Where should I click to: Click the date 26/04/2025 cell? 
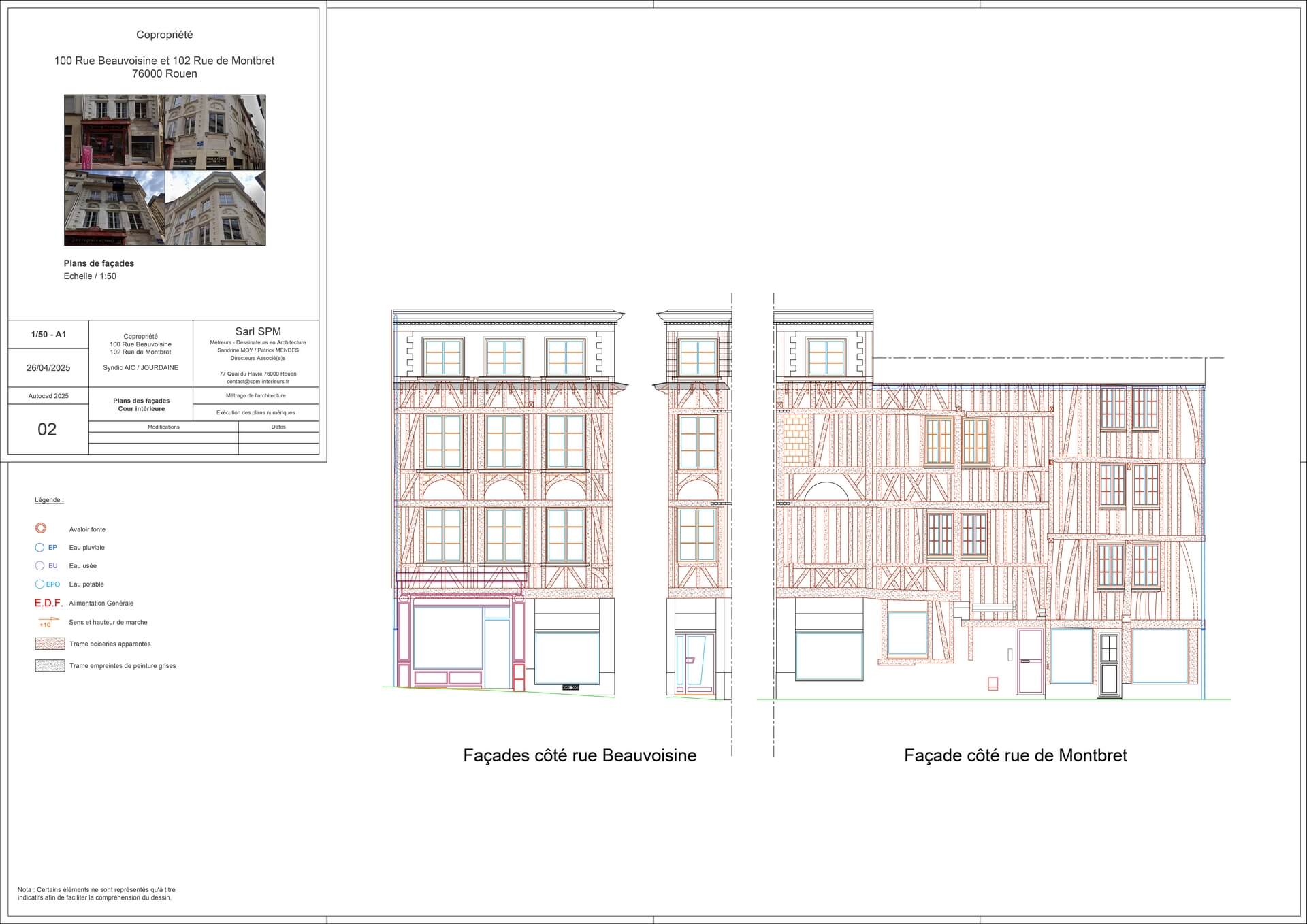[48, 368]
